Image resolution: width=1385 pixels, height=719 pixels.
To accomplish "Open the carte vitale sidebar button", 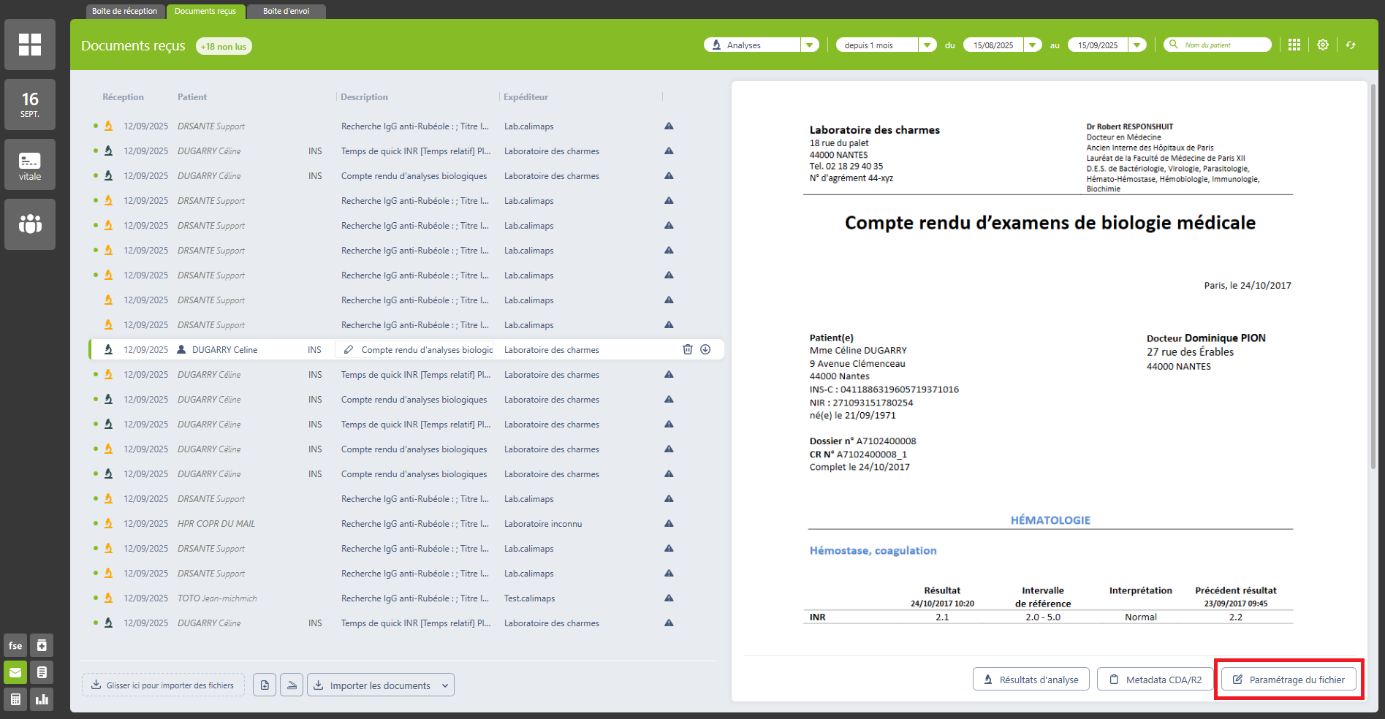I will (x=30, y=165).
